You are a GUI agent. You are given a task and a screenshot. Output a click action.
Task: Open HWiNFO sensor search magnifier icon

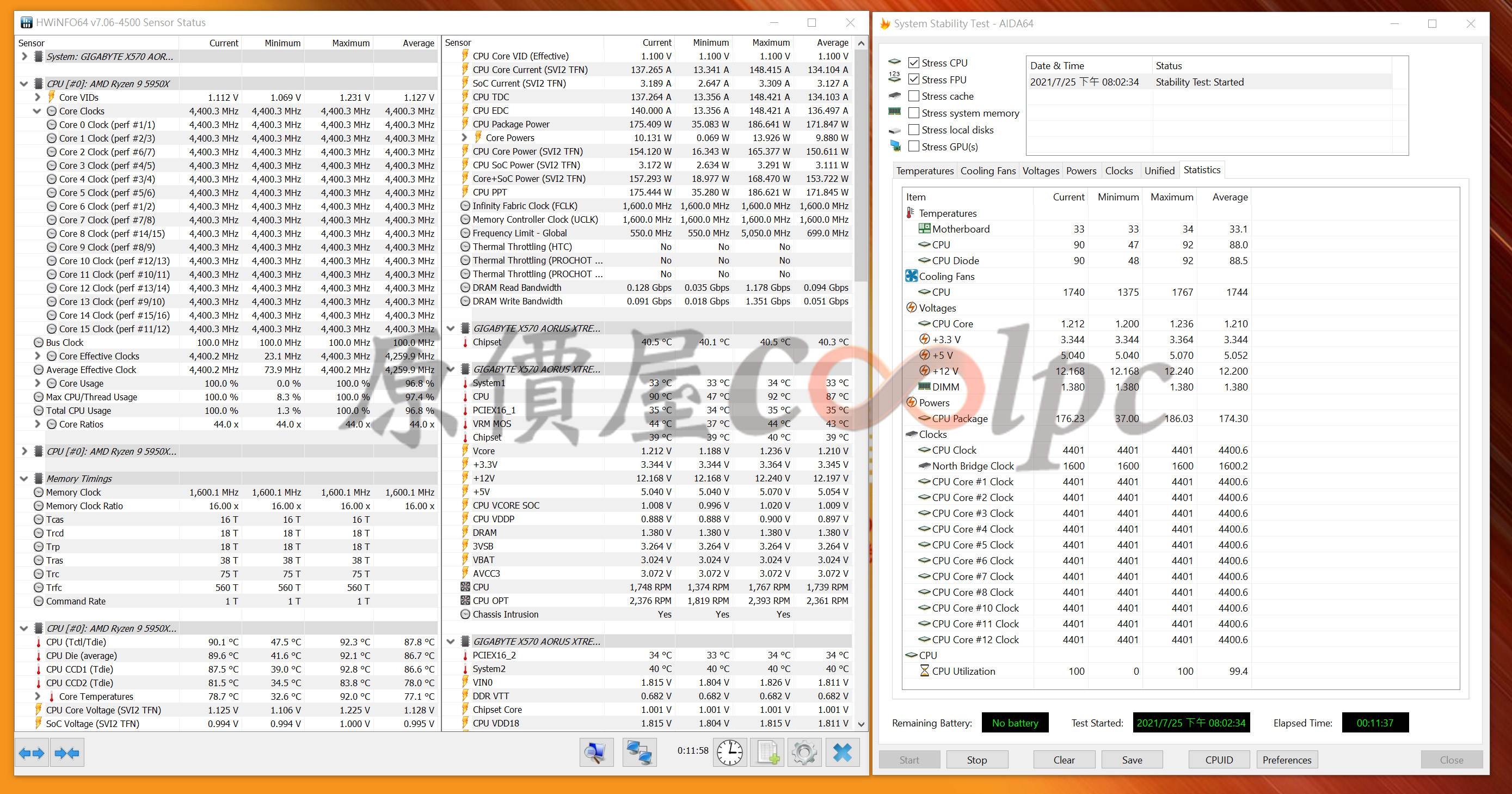(596, 752)
